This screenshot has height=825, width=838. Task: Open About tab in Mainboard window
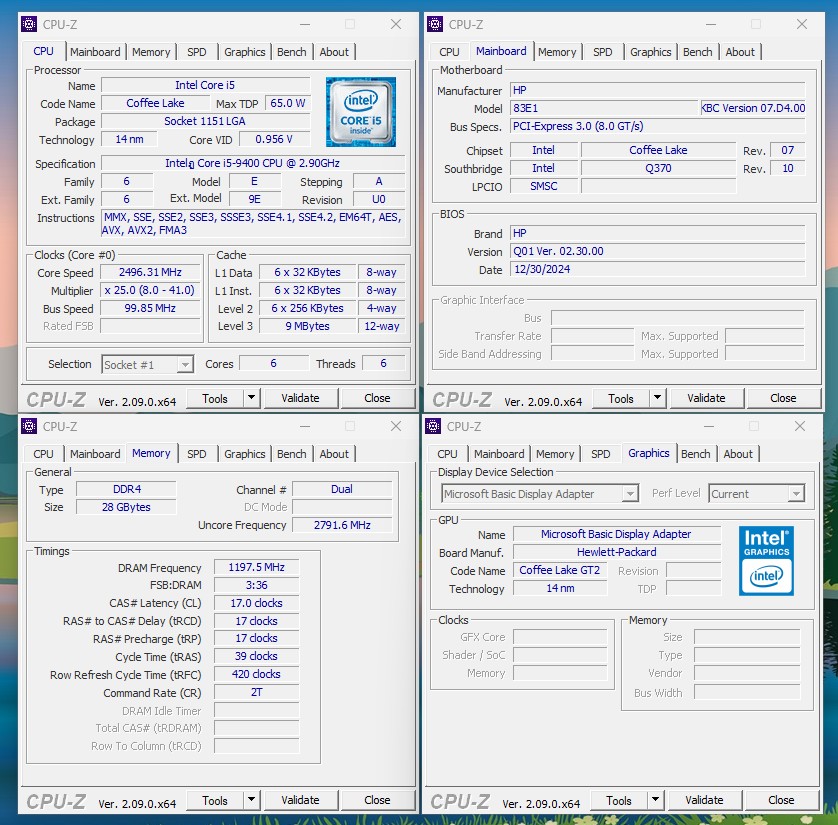(740, 52)
